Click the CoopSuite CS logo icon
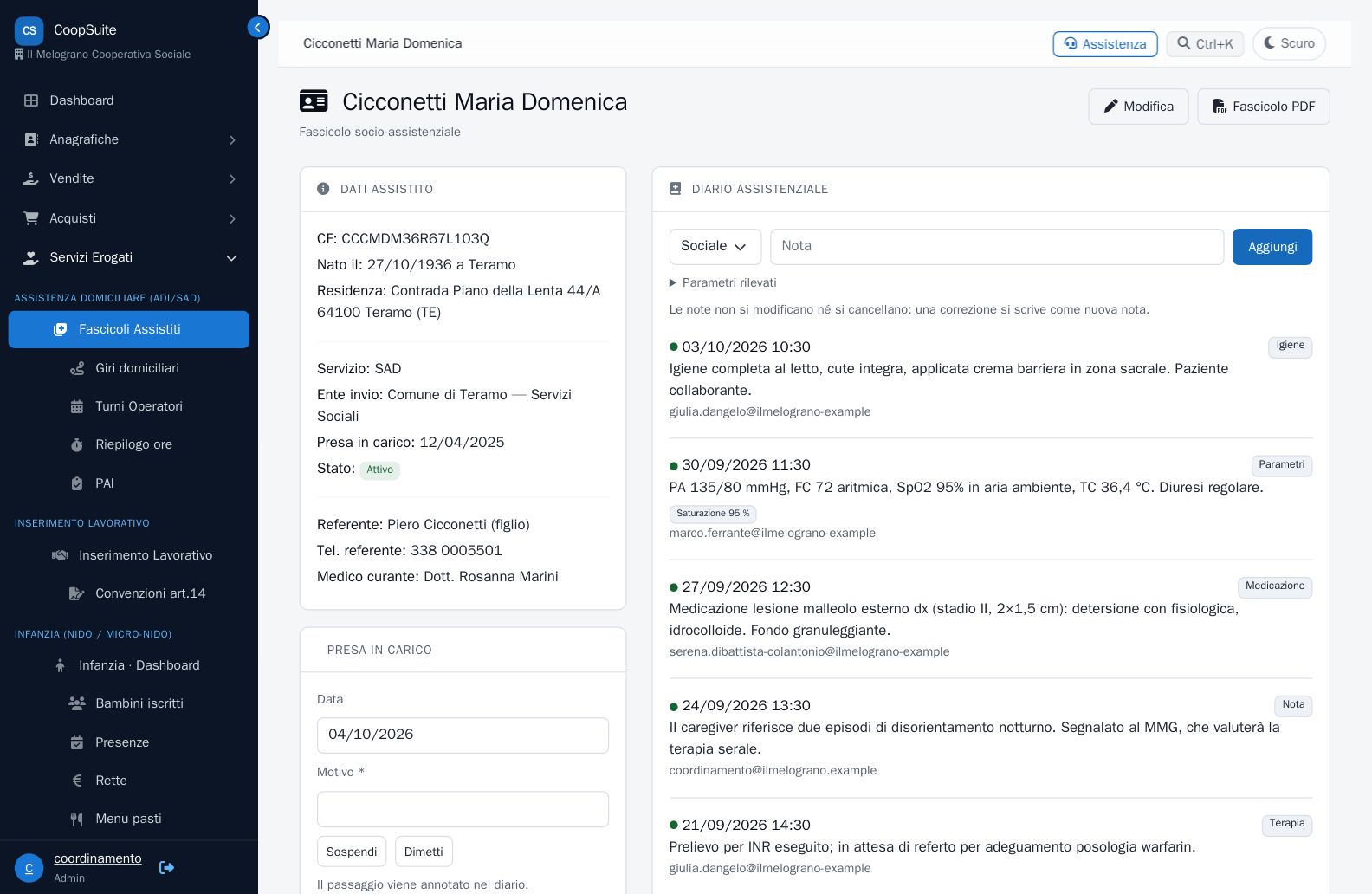1372x894 pixels. (x=29, y=30)
